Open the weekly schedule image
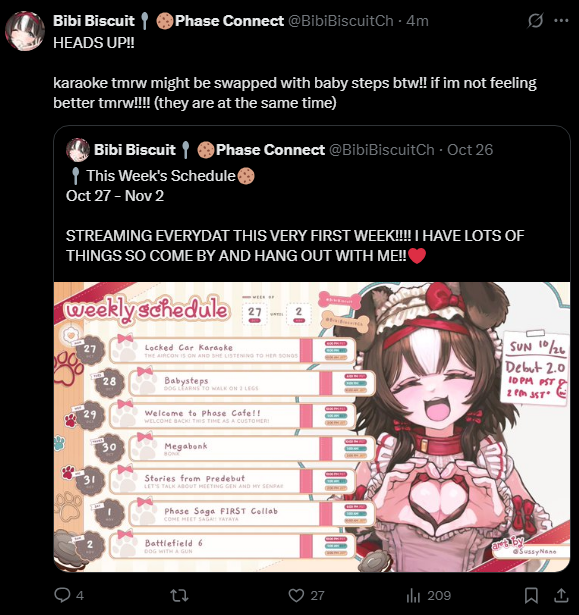This screenshot has height=615, width=579. [312, 427]
